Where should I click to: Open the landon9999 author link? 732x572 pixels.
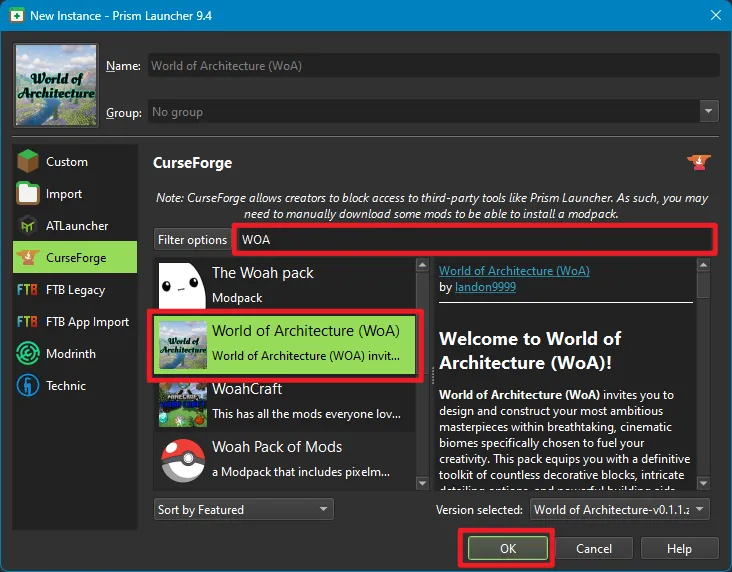point(485,287)
